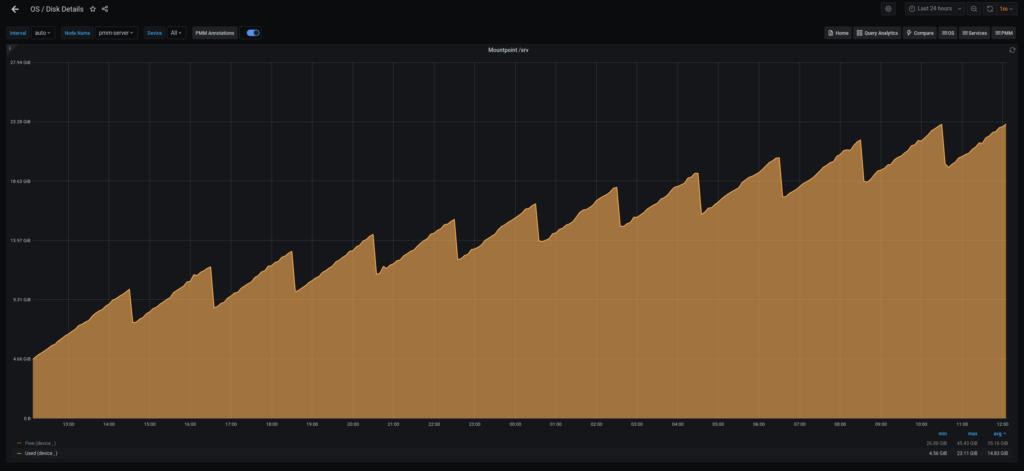Go to the Home dashboard link
This screenshot has width=1024, height=471.
click(838, 33)
